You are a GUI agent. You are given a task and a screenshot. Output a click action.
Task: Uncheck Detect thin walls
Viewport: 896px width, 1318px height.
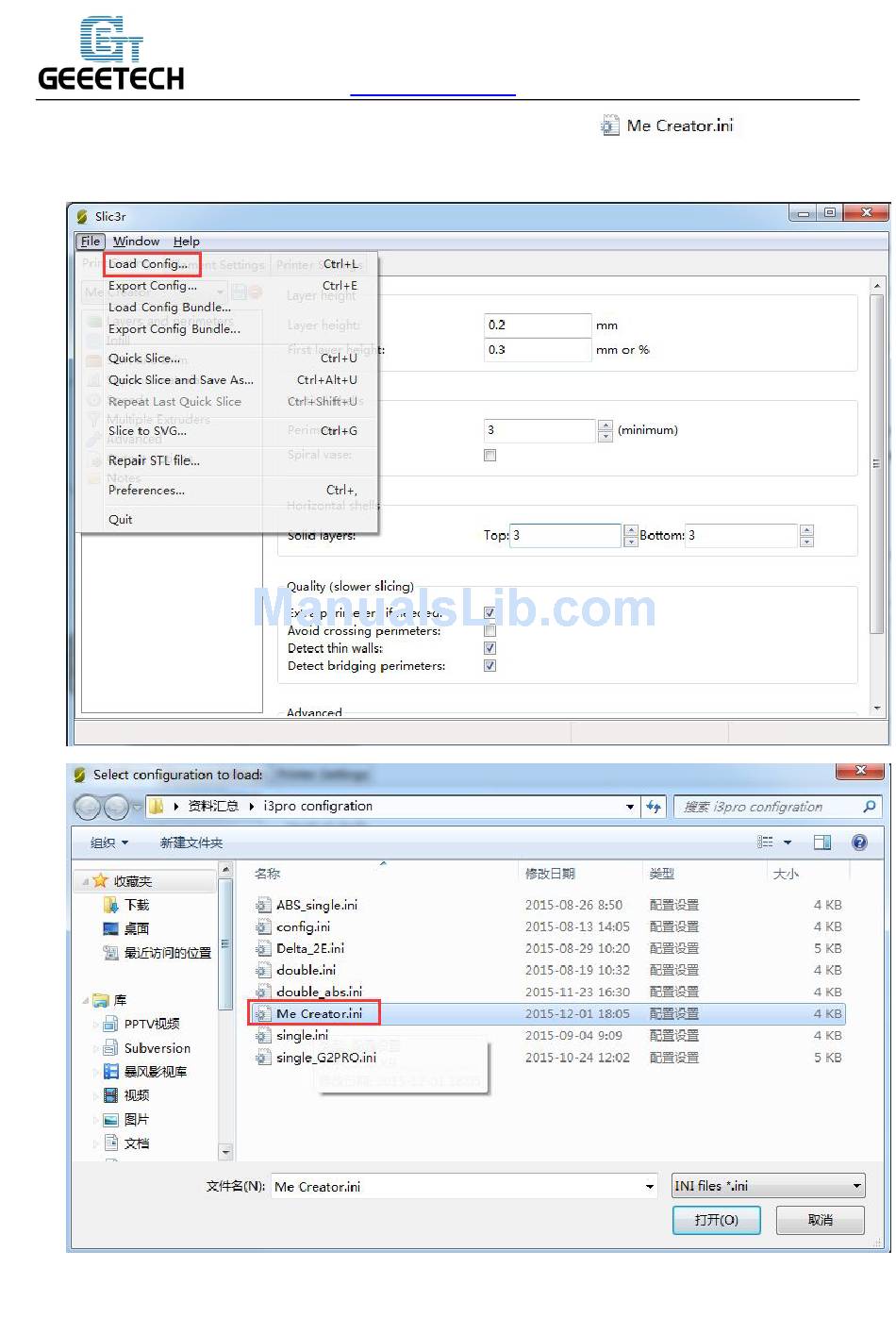(489, 648)
